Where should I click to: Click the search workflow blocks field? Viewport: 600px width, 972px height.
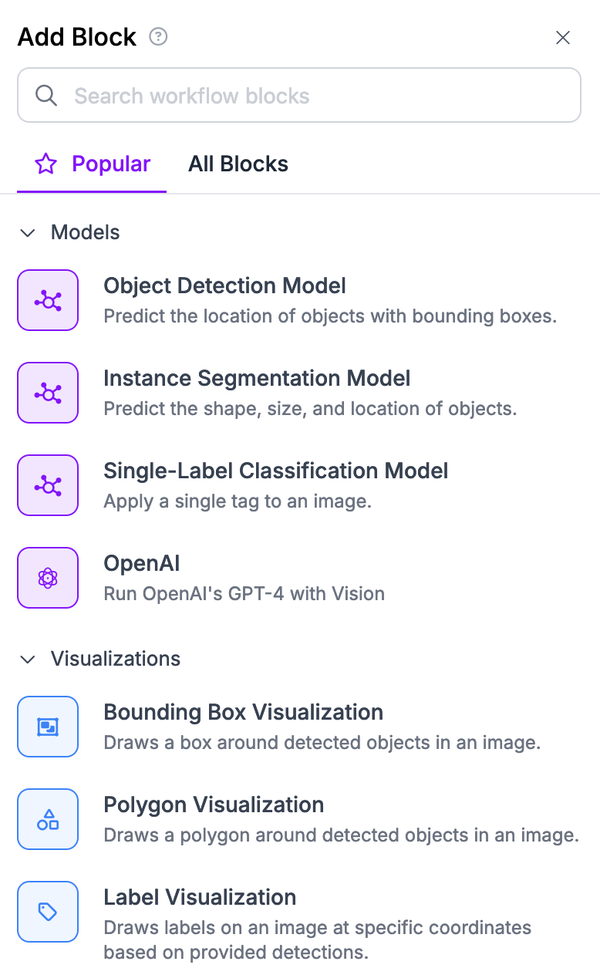pos(299,95)
